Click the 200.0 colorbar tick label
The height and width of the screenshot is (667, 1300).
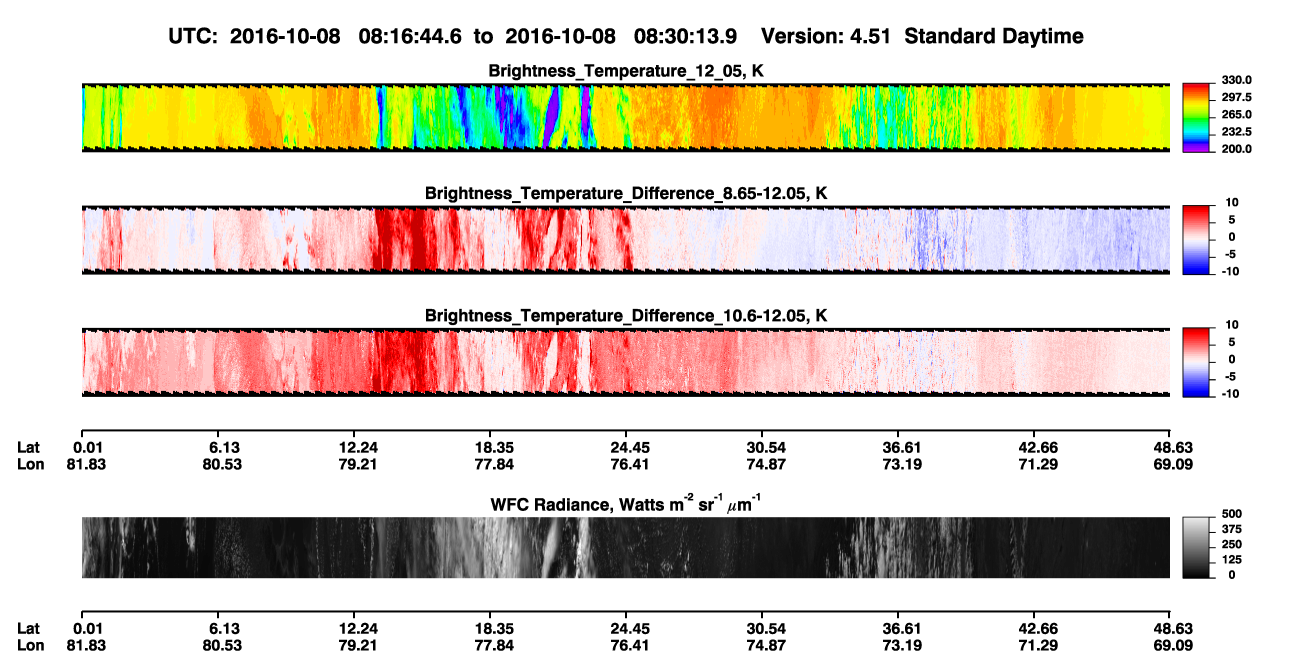click(1236, 148)
